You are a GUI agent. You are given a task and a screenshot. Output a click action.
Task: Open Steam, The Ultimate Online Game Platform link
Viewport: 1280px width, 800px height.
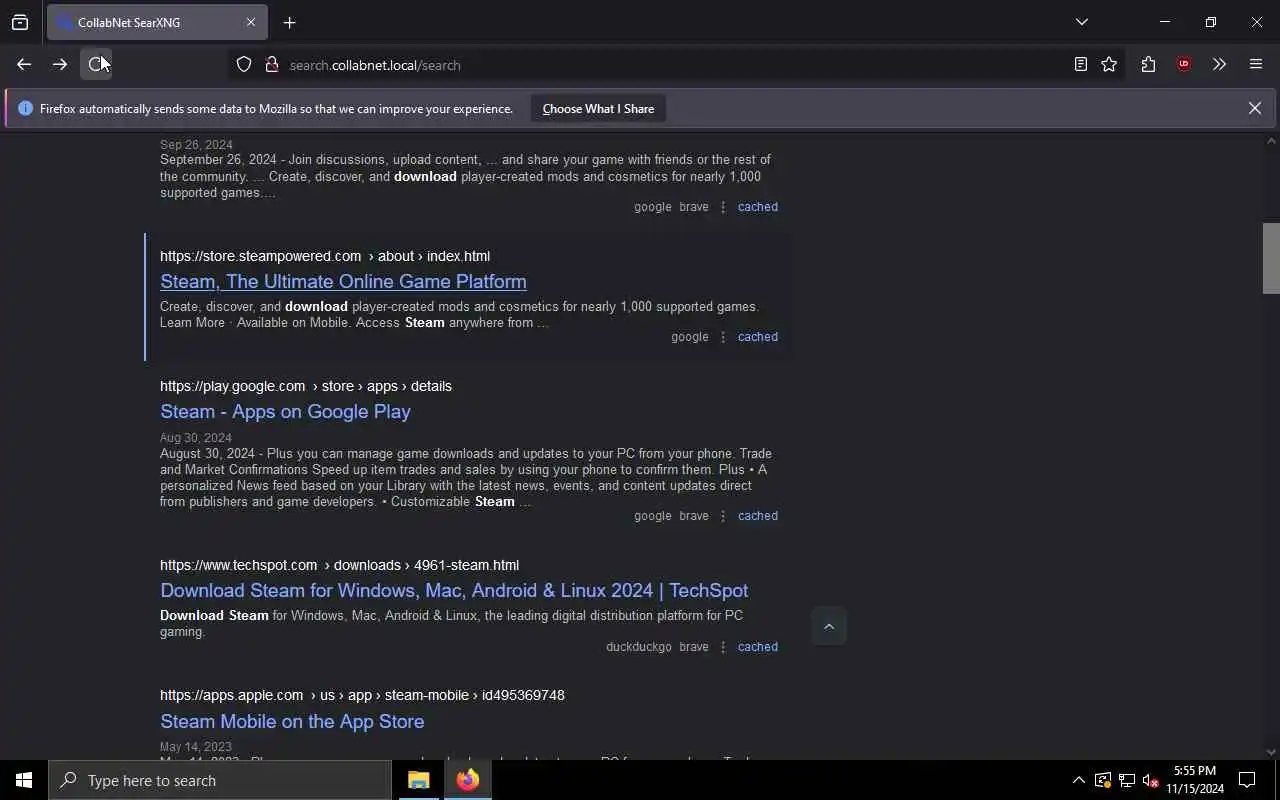pyautogui.click(x=343, y=282)
